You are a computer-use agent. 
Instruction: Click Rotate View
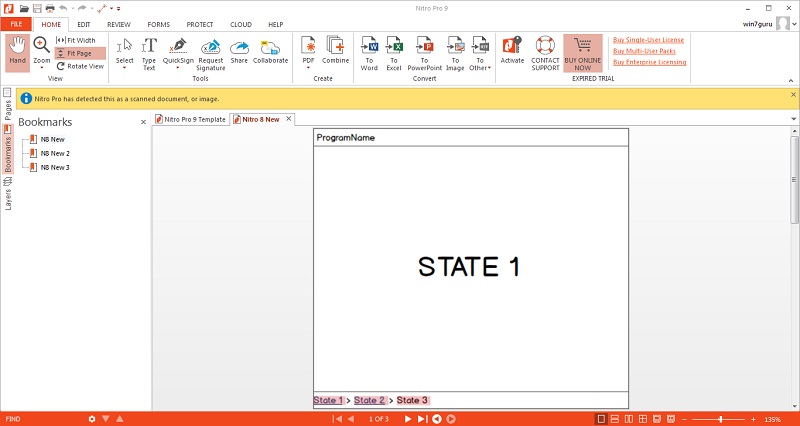80,66
